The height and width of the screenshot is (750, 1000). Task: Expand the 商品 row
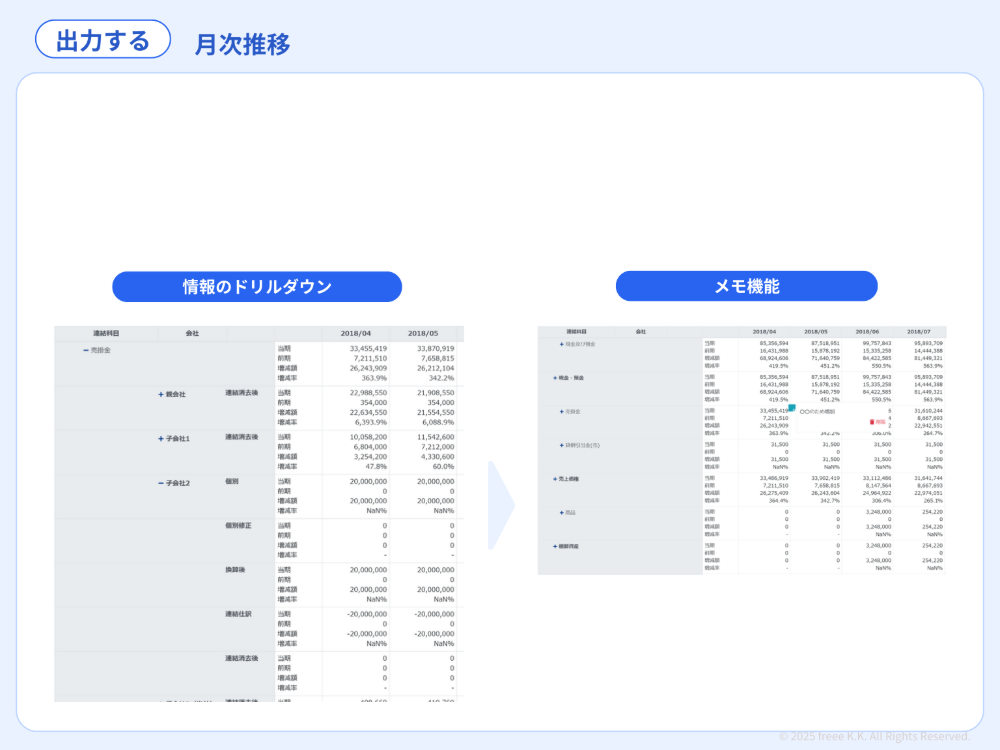point(561,512)
